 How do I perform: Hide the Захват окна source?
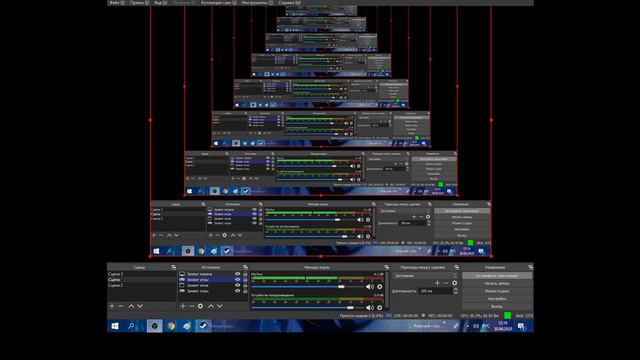238,285
